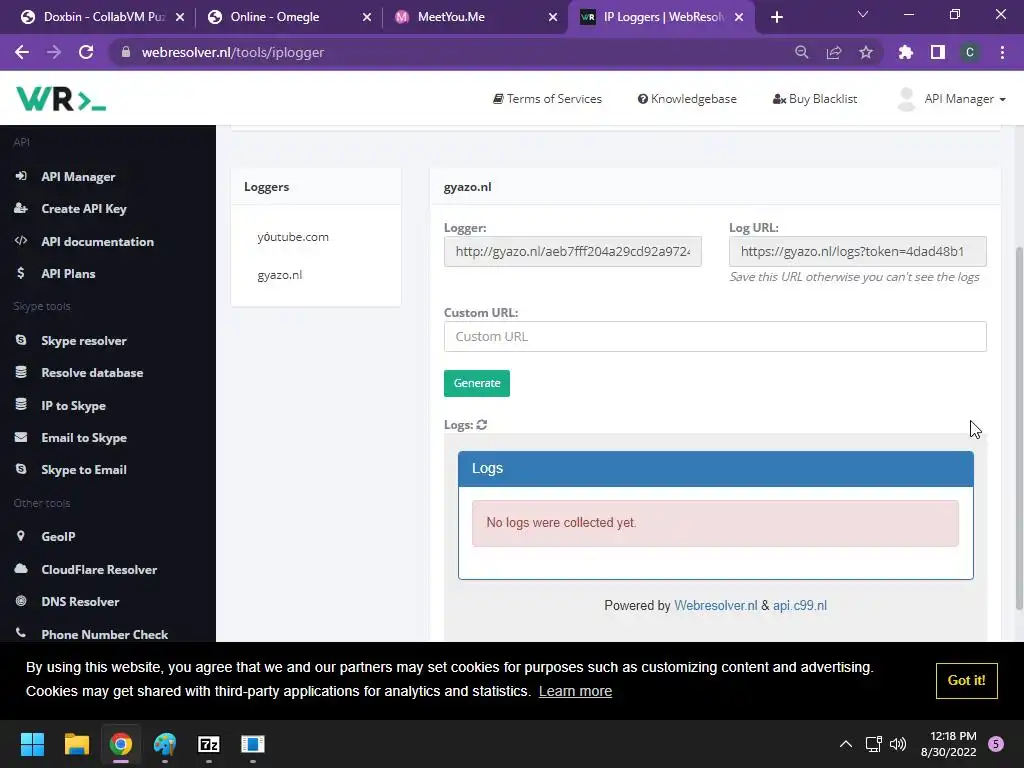Toggle the browser side panel icon
The height and width of the screenshot is (768, 1024).
tap(938, 52)
